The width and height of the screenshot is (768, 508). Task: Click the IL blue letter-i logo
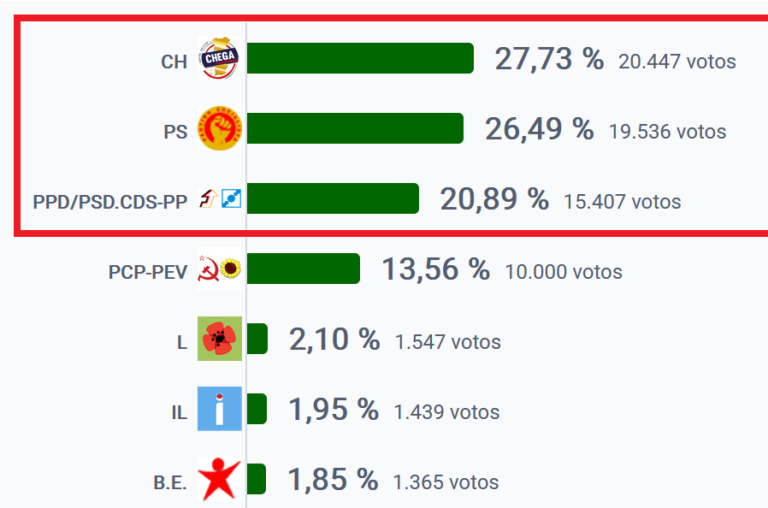click(220, 410)
